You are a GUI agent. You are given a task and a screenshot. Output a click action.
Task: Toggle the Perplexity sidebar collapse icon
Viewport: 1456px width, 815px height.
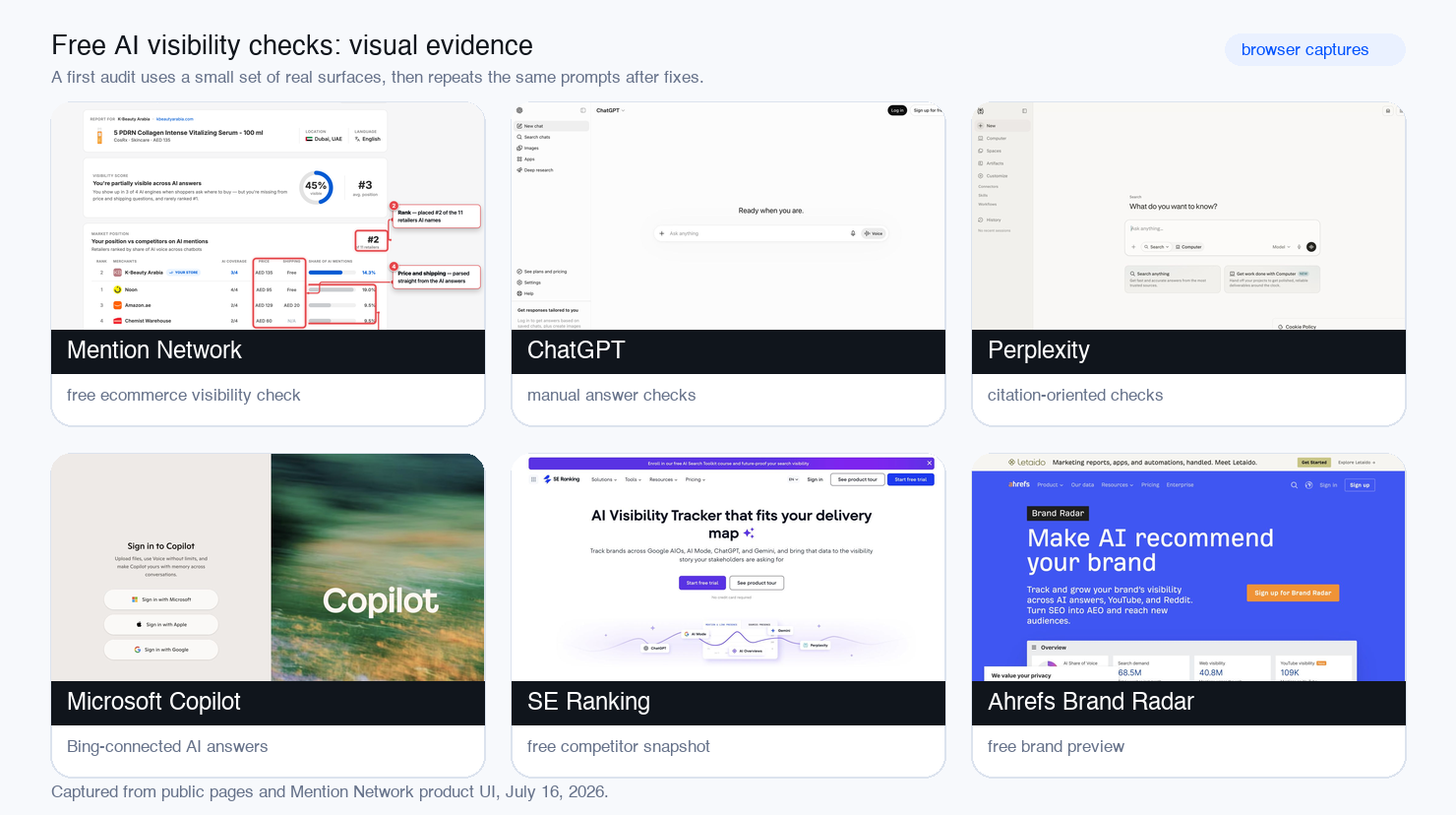click(x=1024, y=110)
